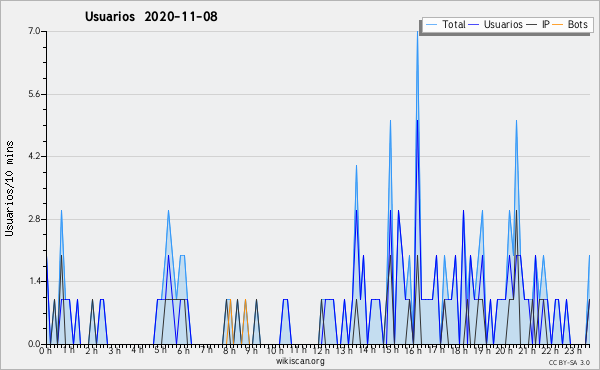Click the '0 h' x-axis label
Image resolution: width=600 pixels, height=370 pixels.
46,350
